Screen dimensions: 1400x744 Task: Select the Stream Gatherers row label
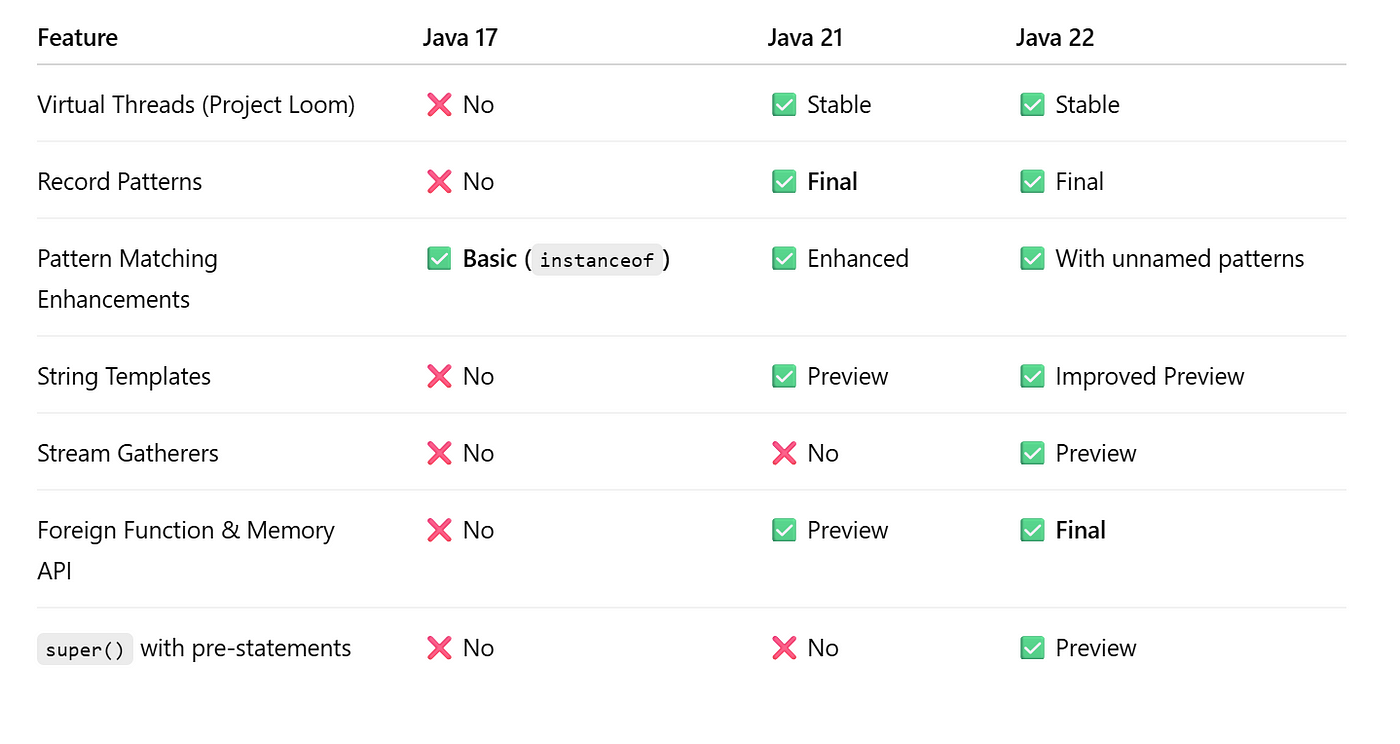coord(128,454)
